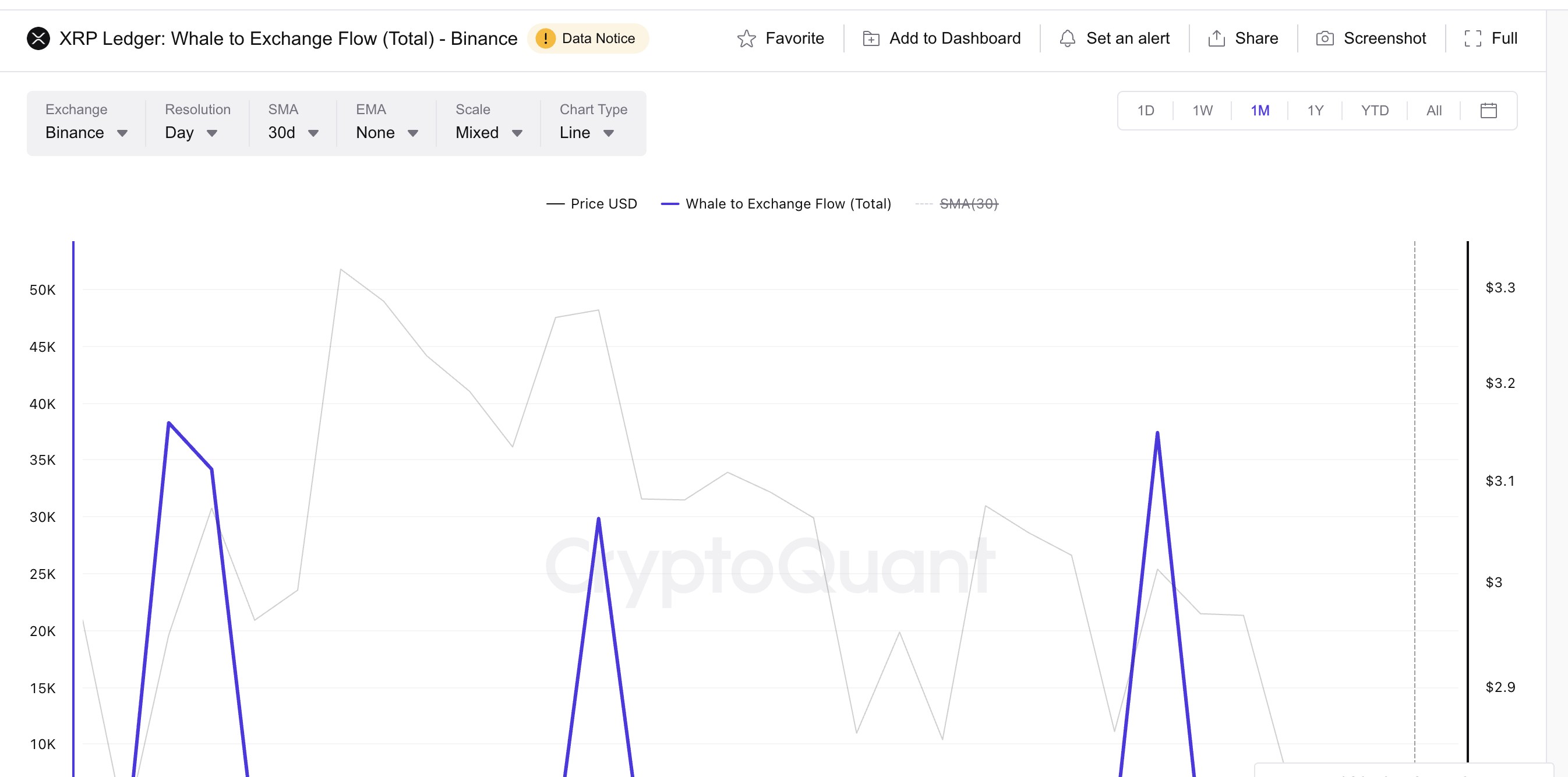Click the 45K y-axis label
This screenshot has height=777, width=1568.
pos(43,347)
